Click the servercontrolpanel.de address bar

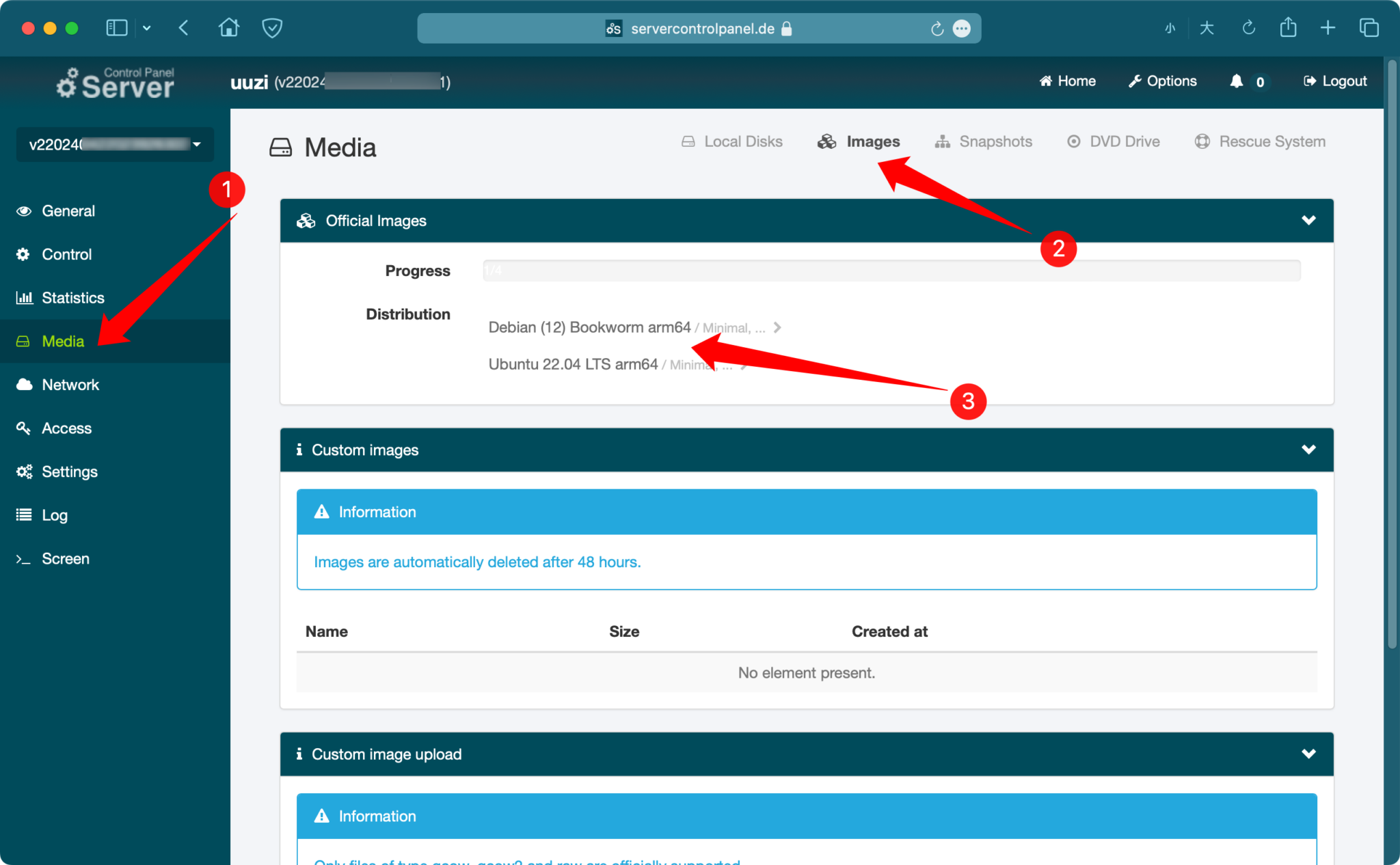click(701, 29)
